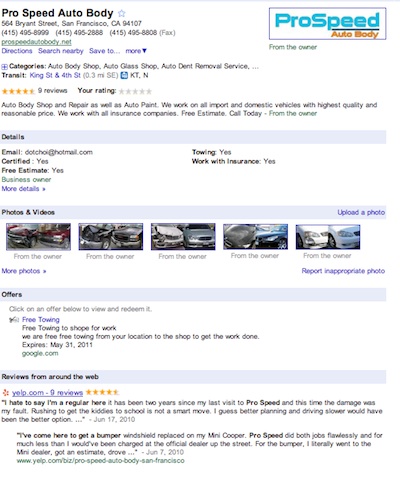Click the Search nearby link
The image size is (400, 485).
[x=61, y=51]
